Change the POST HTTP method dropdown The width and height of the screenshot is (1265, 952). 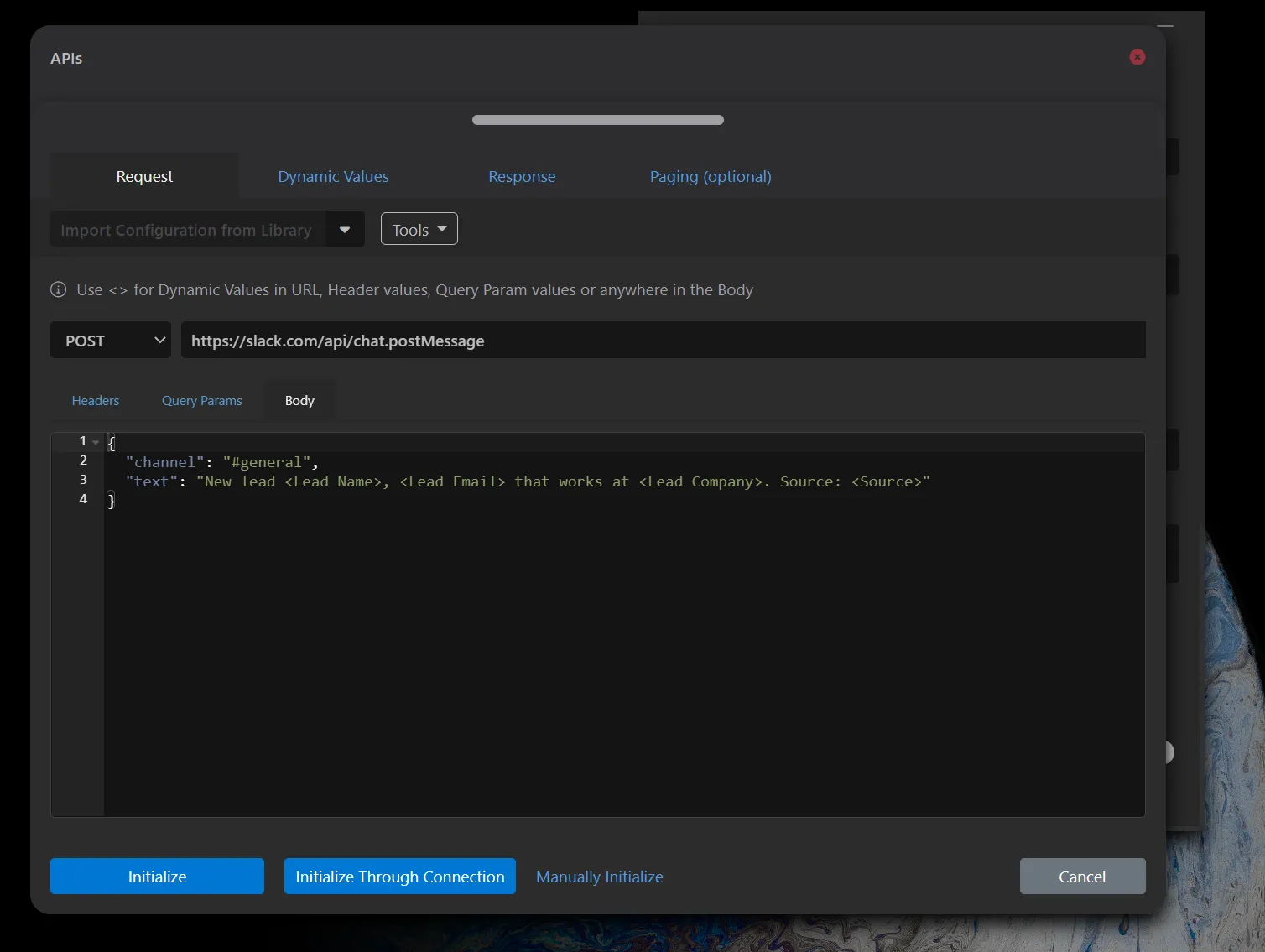111,340
